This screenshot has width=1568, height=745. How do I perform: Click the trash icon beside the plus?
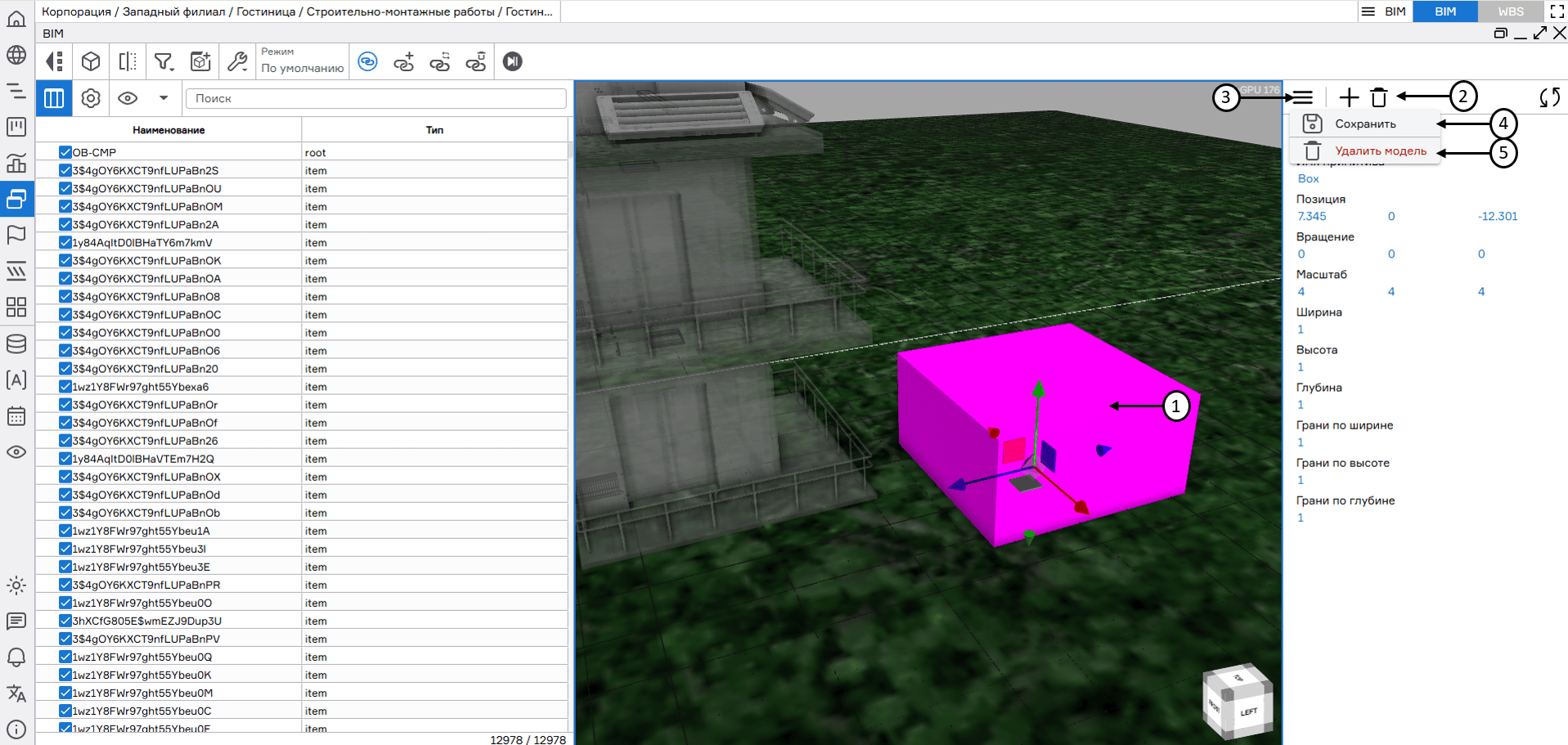(1379, 97)
